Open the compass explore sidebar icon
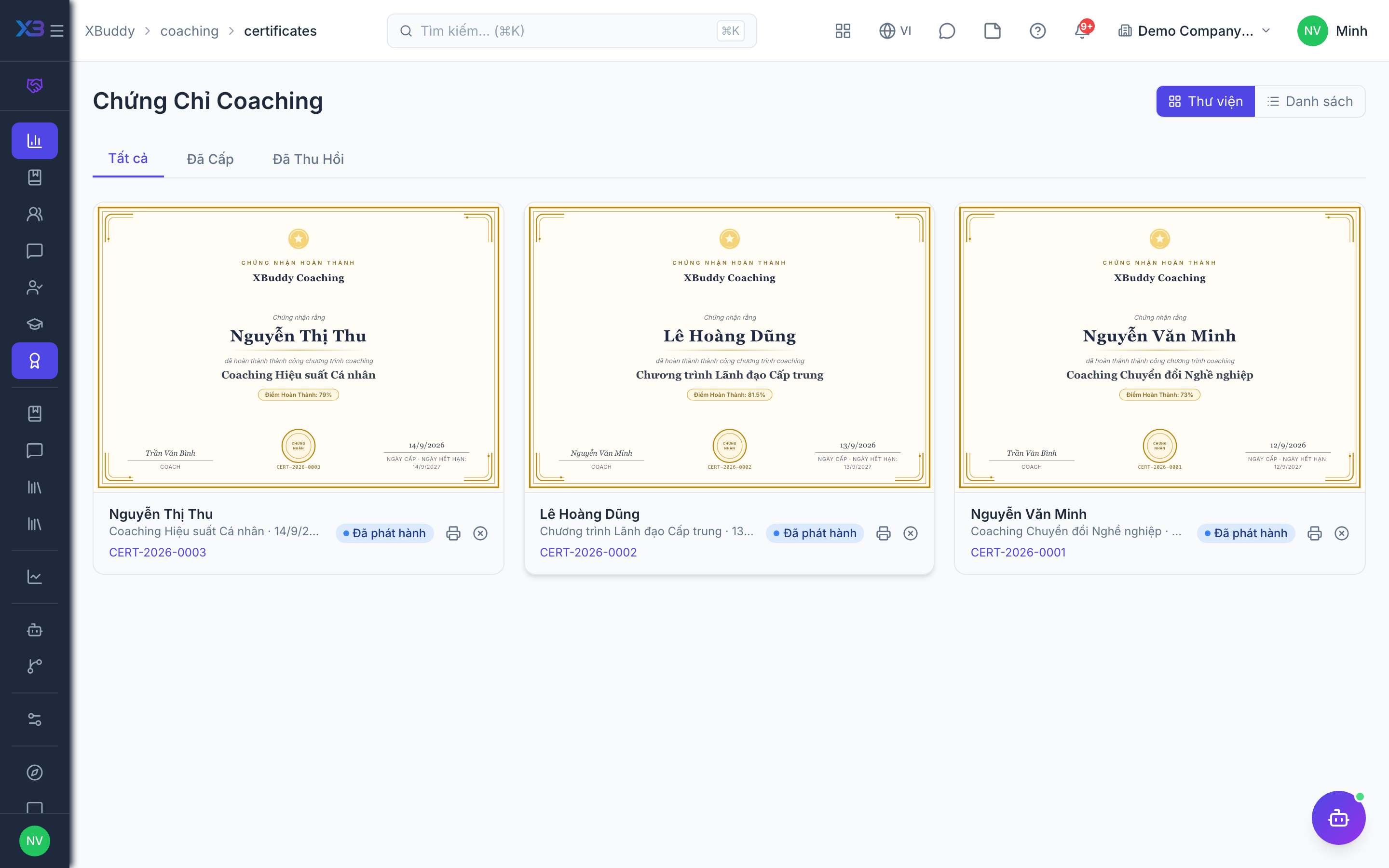 point(34,772)
